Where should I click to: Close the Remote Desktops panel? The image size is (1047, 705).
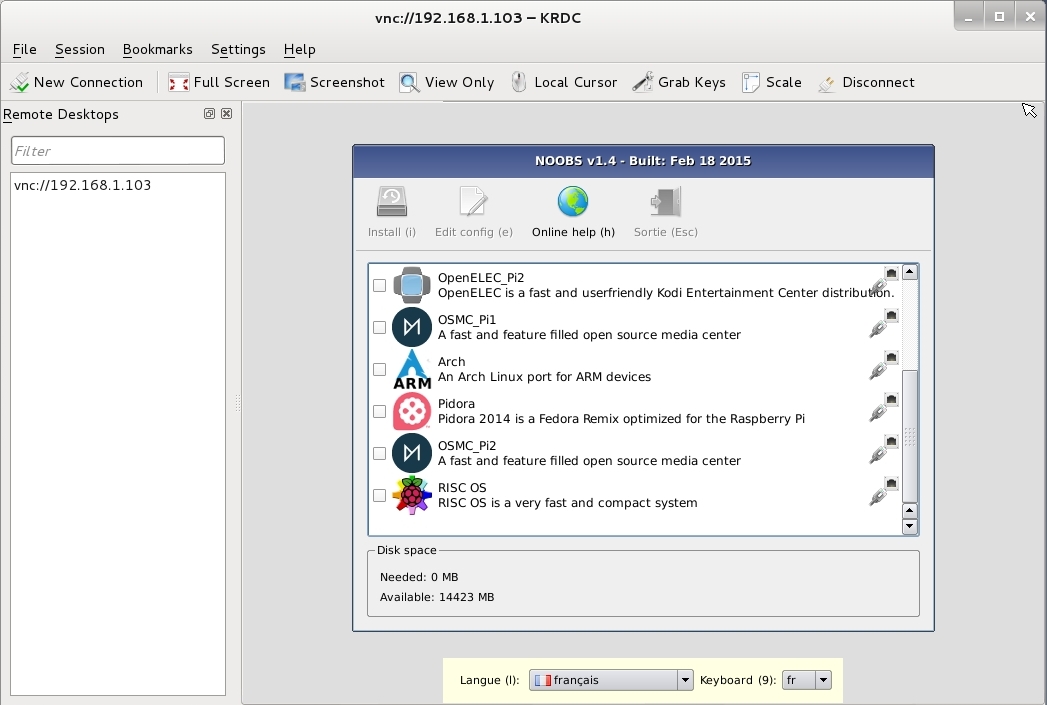click(227, 113)
